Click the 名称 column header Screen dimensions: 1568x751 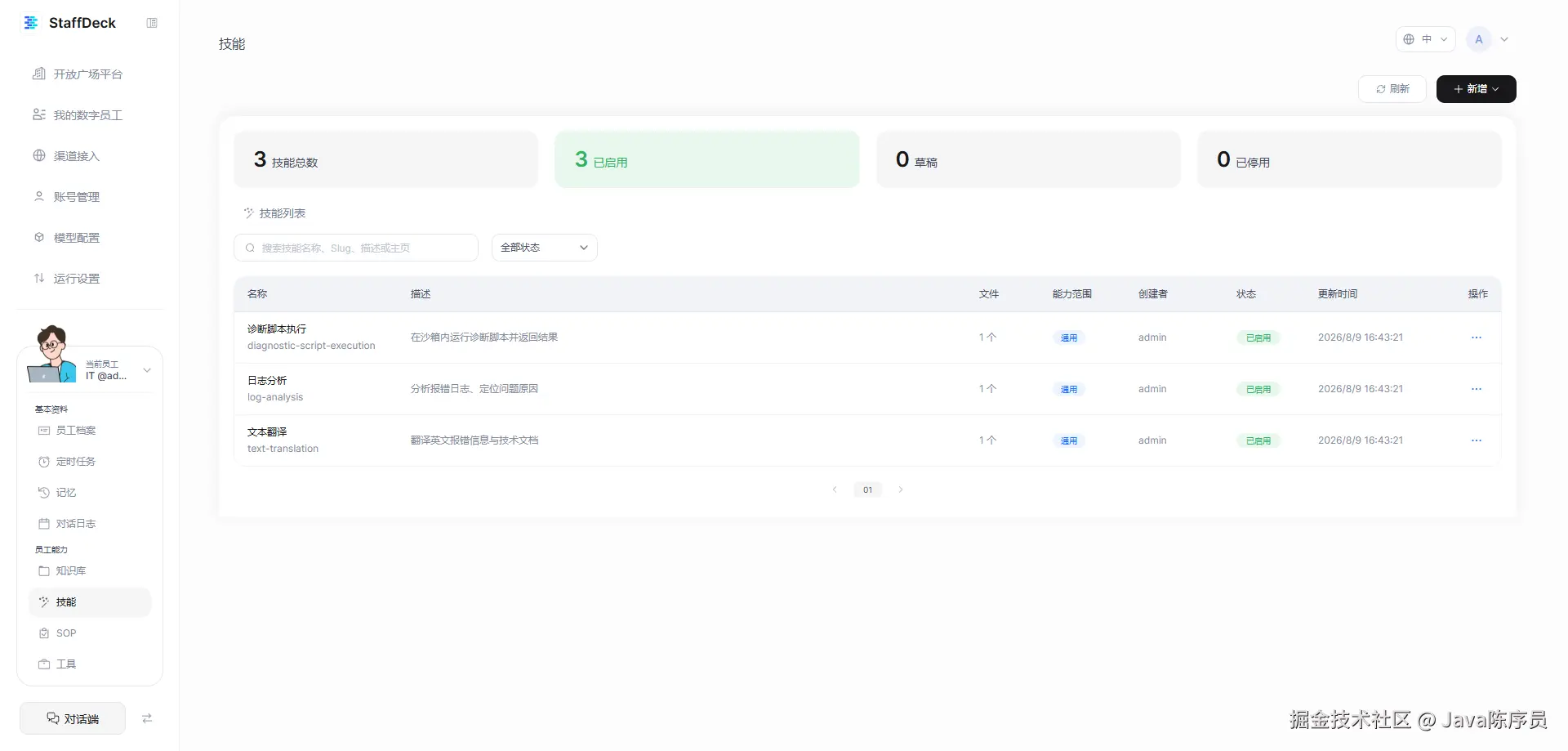coord(257,294)
